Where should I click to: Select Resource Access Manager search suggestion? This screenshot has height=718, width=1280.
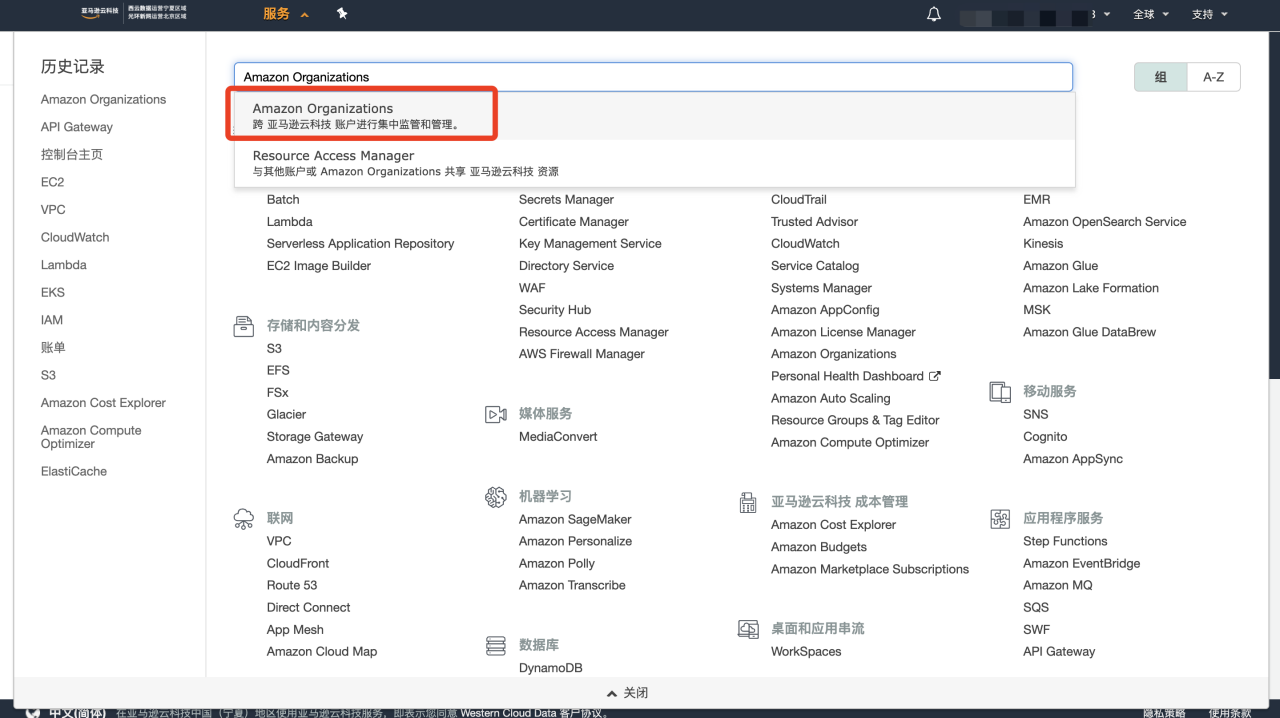pyautogui.click(x=655, y=163)
